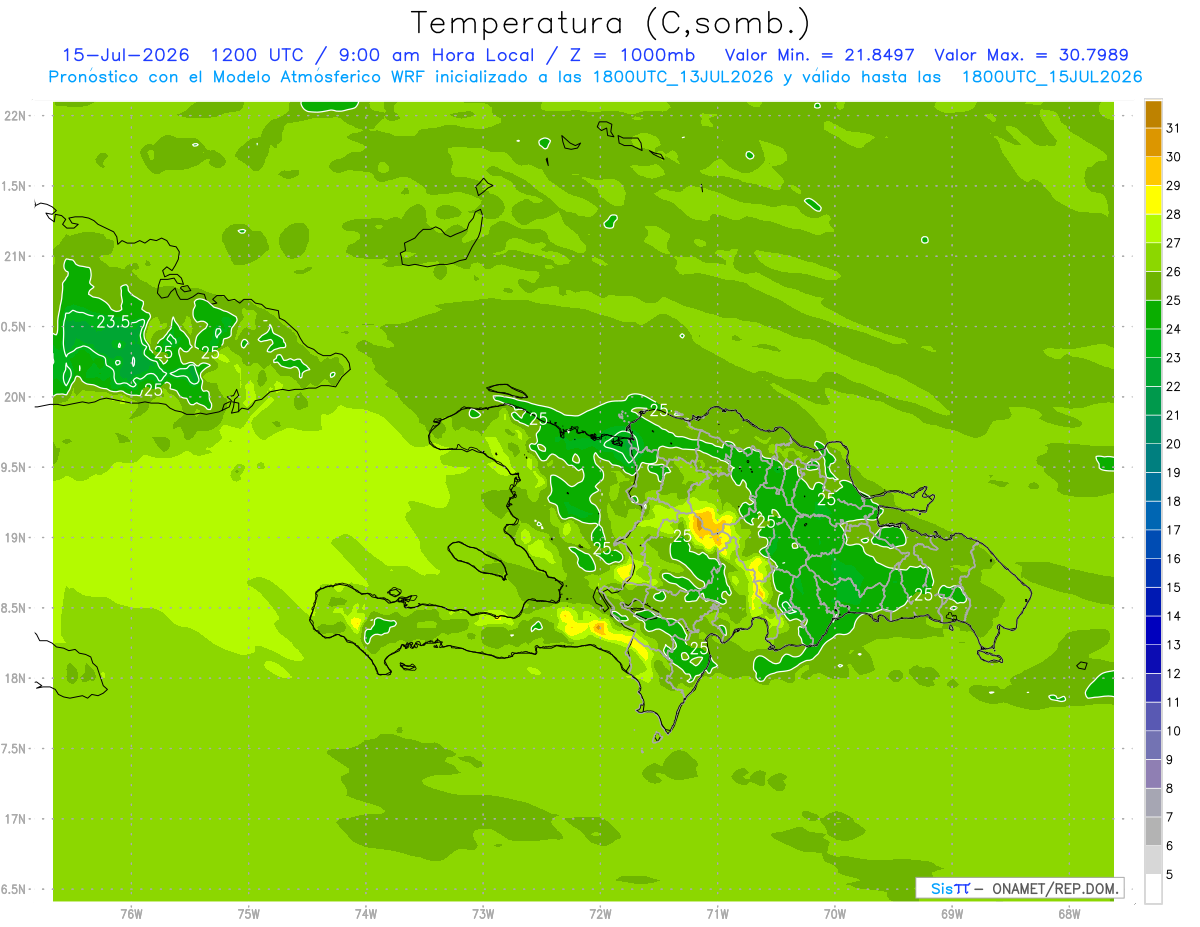
Task: Click the "13" value on the color scale
Action: point(1173,645)
